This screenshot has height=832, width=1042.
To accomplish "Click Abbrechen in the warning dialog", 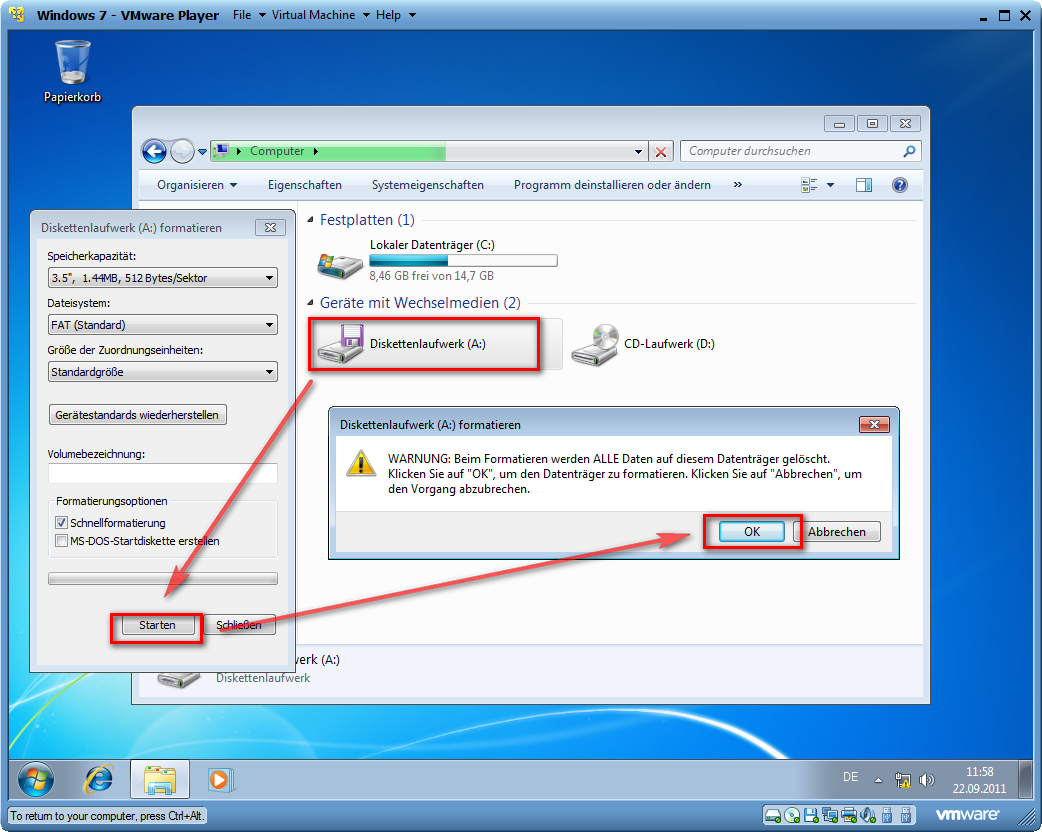I will 837,532.
